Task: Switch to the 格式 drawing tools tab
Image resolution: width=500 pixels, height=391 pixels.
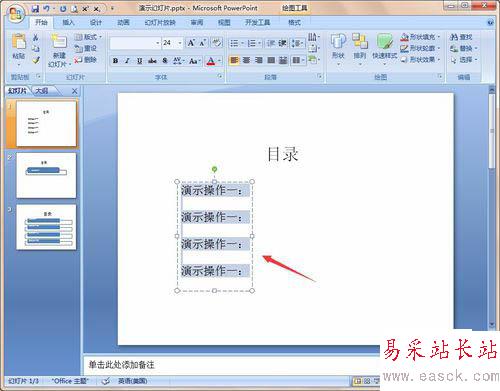Action: pyautogui.click(x=294, y=22)
